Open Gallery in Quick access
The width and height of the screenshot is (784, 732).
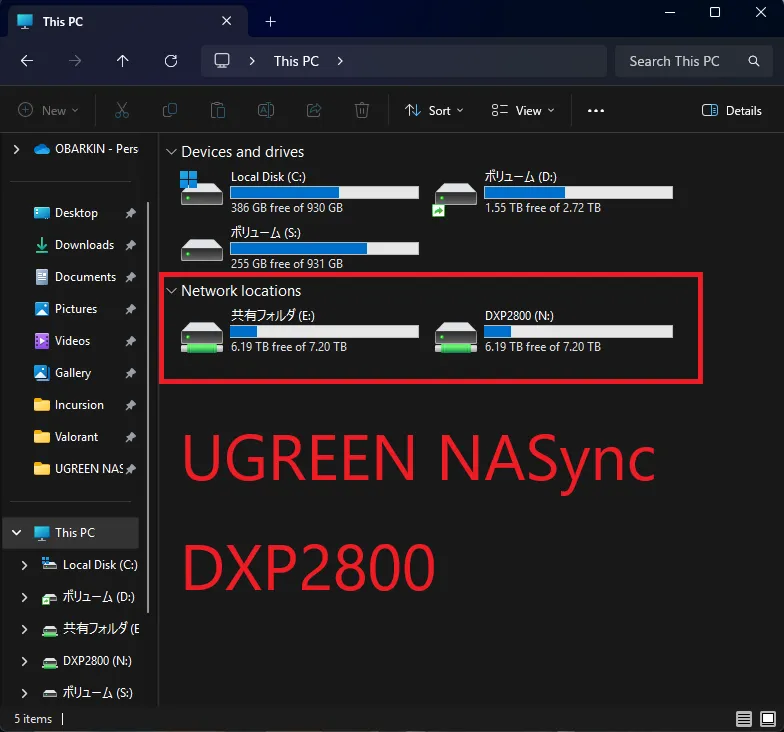point(76,373)
